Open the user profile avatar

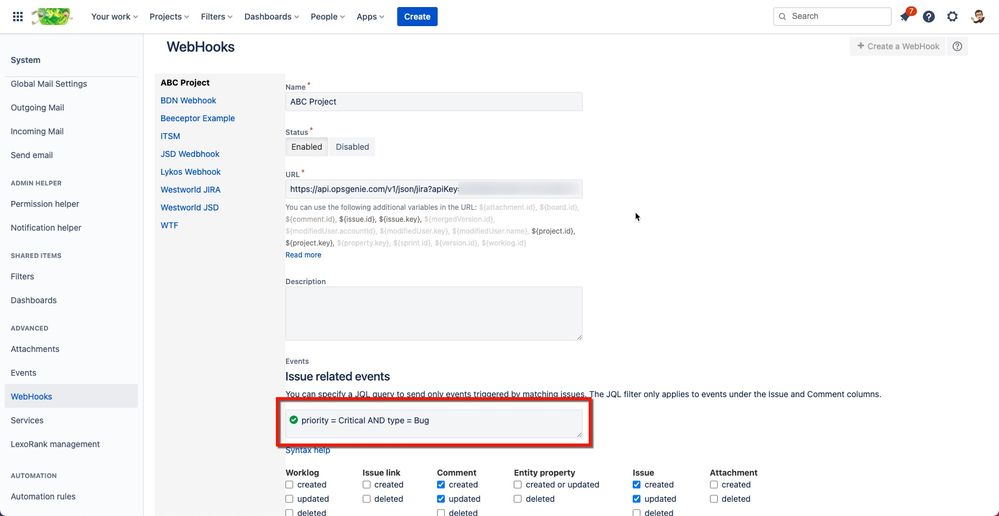978,17
